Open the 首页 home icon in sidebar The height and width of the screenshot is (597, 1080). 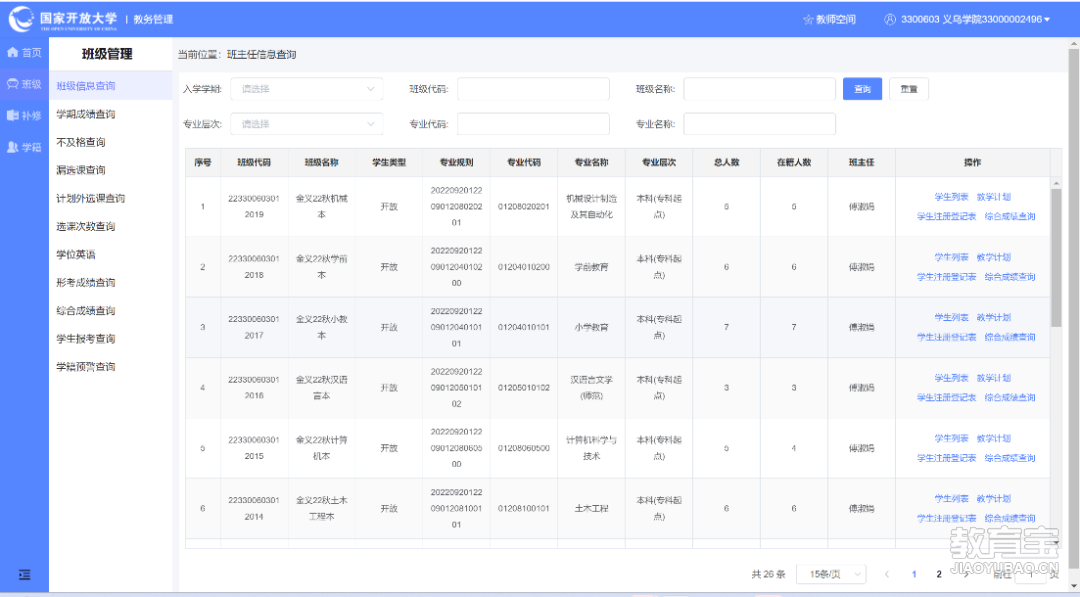(12, 52)
